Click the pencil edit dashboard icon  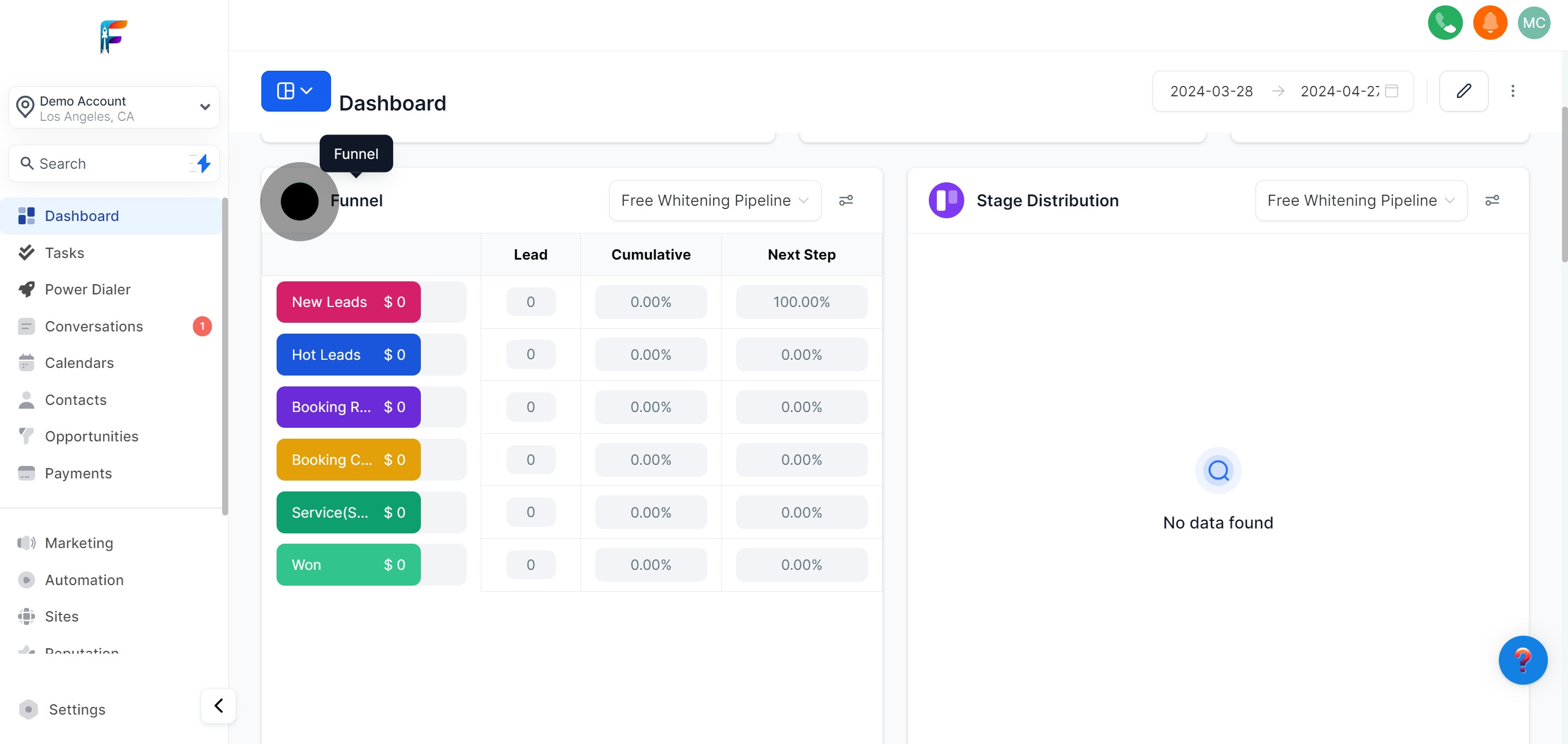1463,91
